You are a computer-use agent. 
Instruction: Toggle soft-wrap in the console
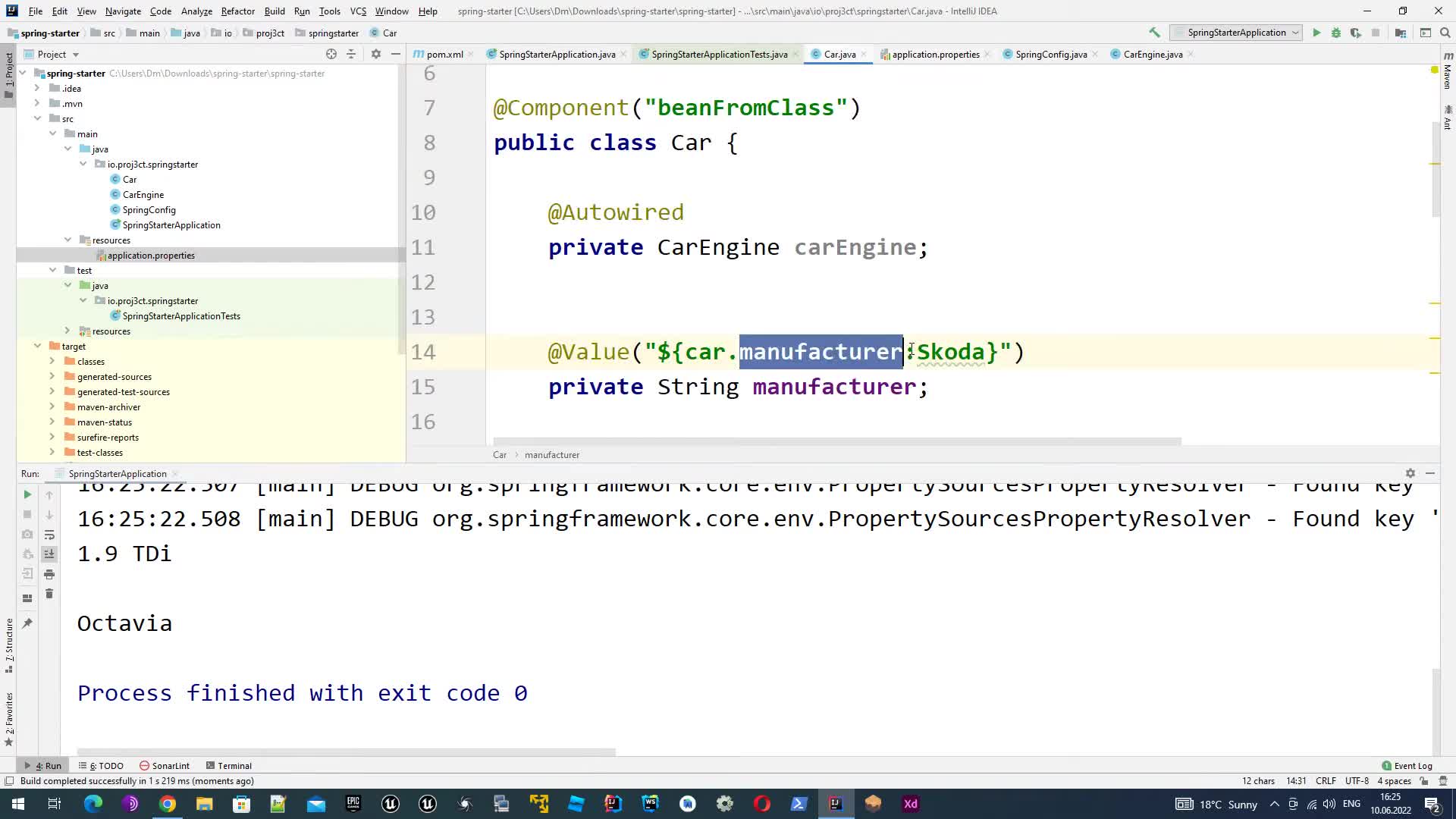coord(49,534)
